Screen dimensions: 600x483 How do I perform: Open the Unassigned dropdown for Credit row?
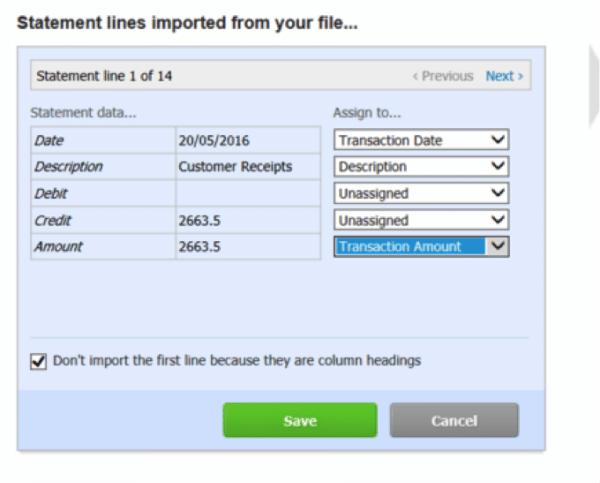pyautogui.click(x=421, y=220)
